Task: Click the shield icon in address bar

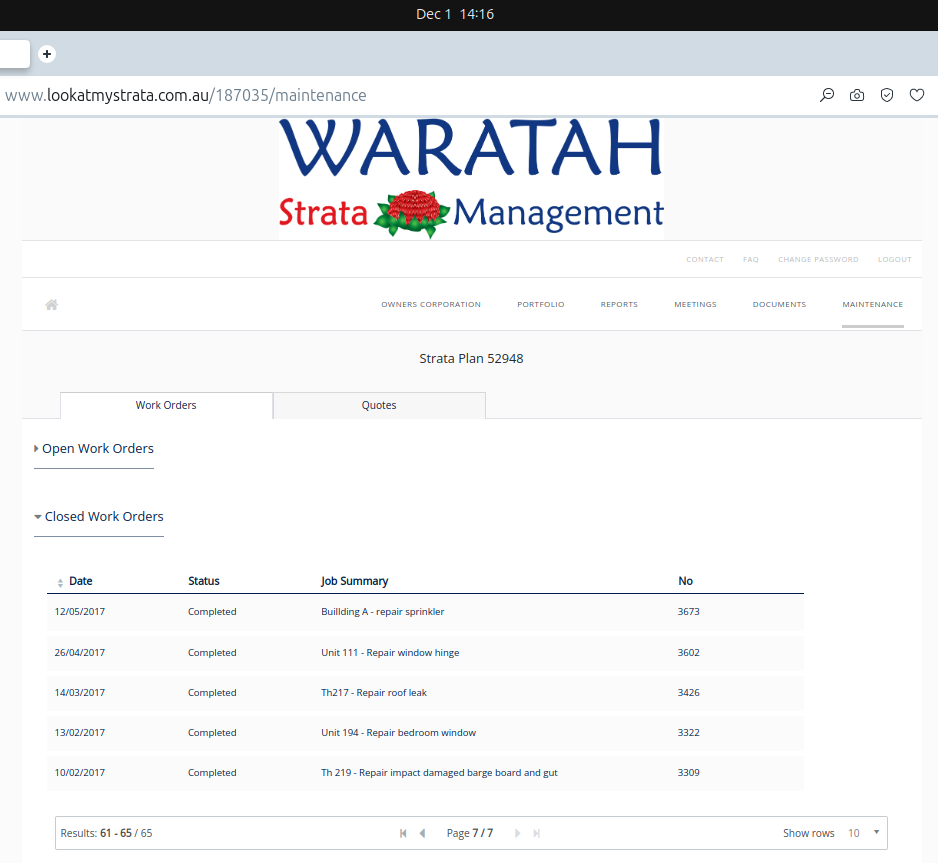Action: click(887, 96)
